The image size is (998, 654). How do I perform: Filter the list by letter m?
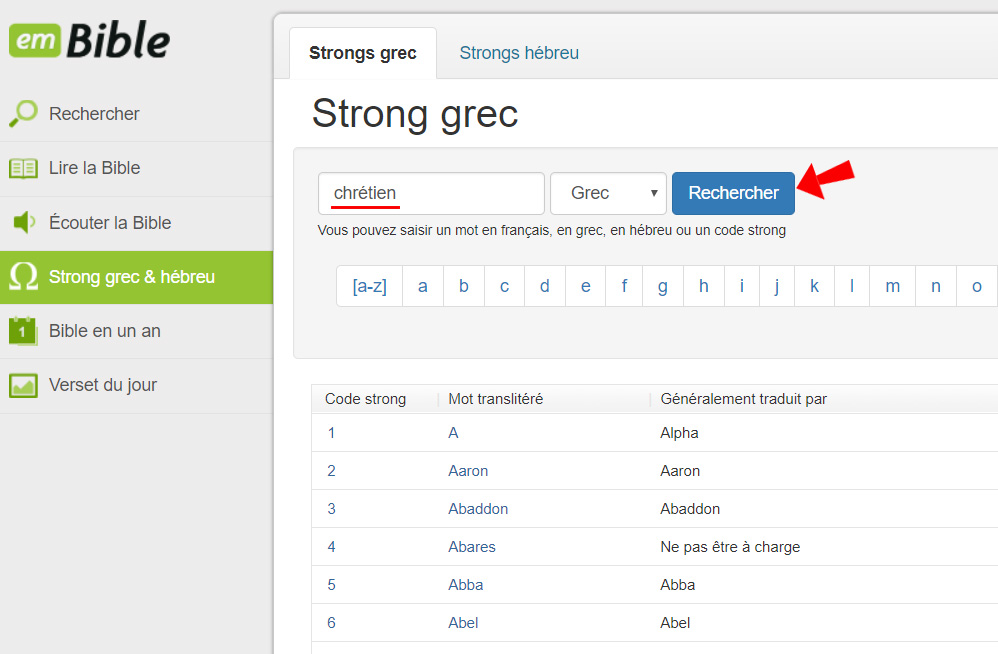892,286
